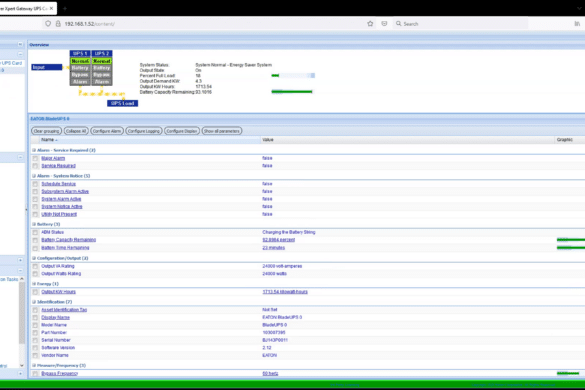Click the Configure Alarm button
This screenshot has height=390, width=585.
[107, 131]
